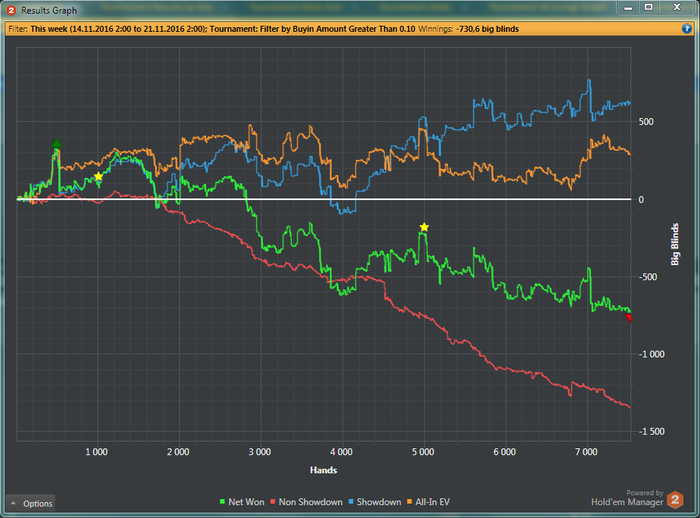Click the x-axis label 7 000

coord(587,452)
